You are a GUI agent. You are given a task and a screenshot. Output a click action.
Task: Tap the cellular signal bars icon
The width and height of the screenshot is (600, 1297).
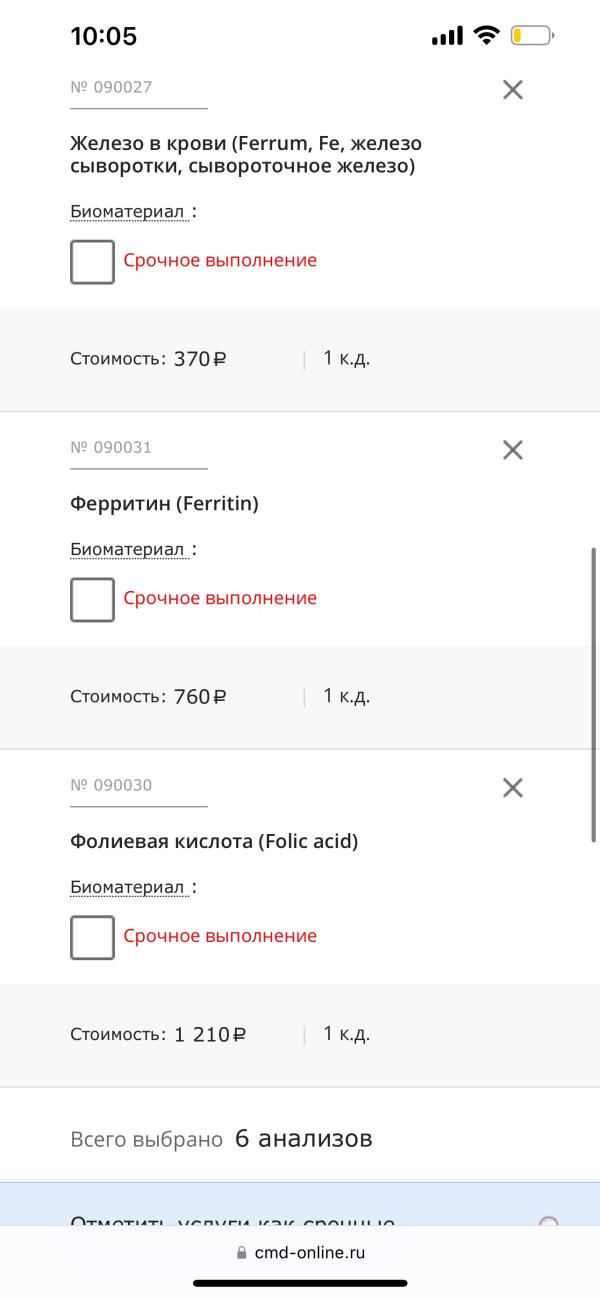[x=447, y=37]
